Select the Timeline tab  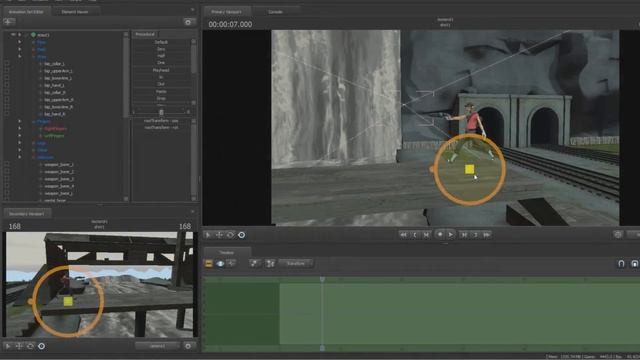pyautogui.click(x=227, y=253)
